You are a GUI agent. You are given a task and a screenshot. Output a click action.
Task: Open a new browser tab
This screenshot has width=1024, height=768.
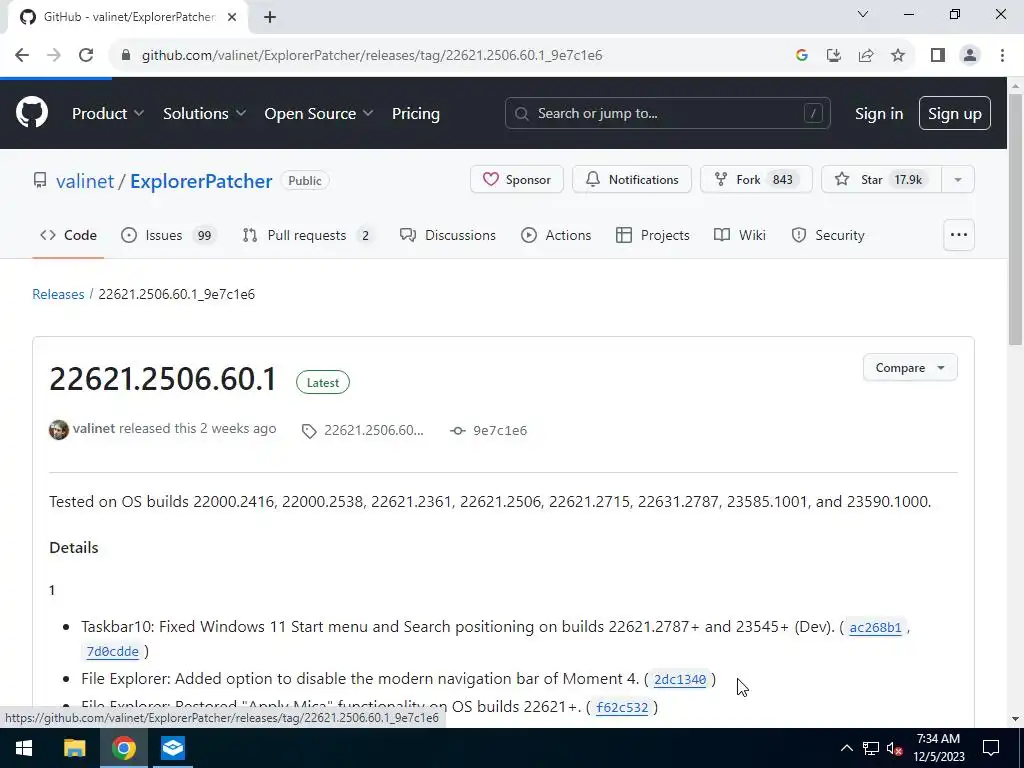[x=270, y=17]
